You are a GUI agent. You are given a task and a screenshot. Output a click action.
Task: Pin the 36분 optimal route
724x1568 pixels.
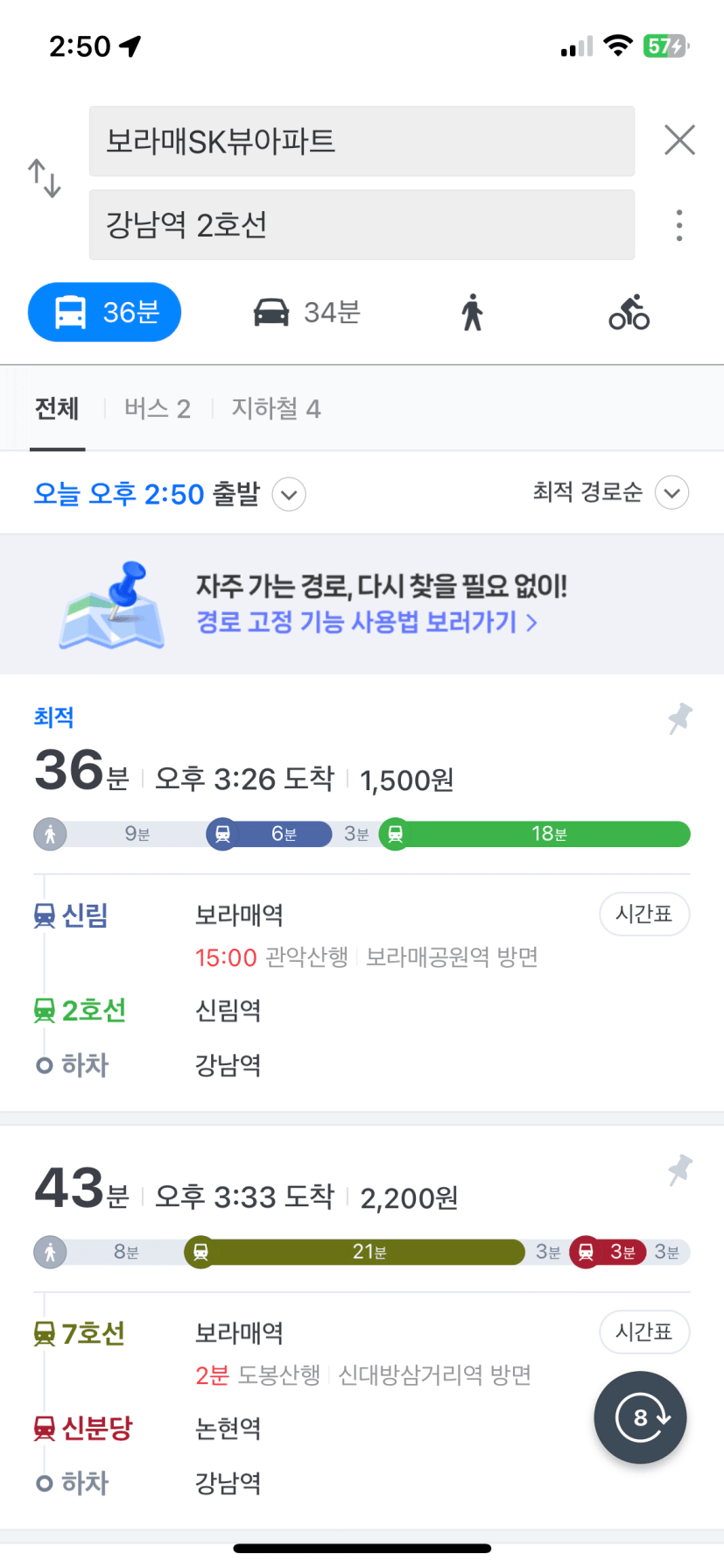(x=679, y=718)
